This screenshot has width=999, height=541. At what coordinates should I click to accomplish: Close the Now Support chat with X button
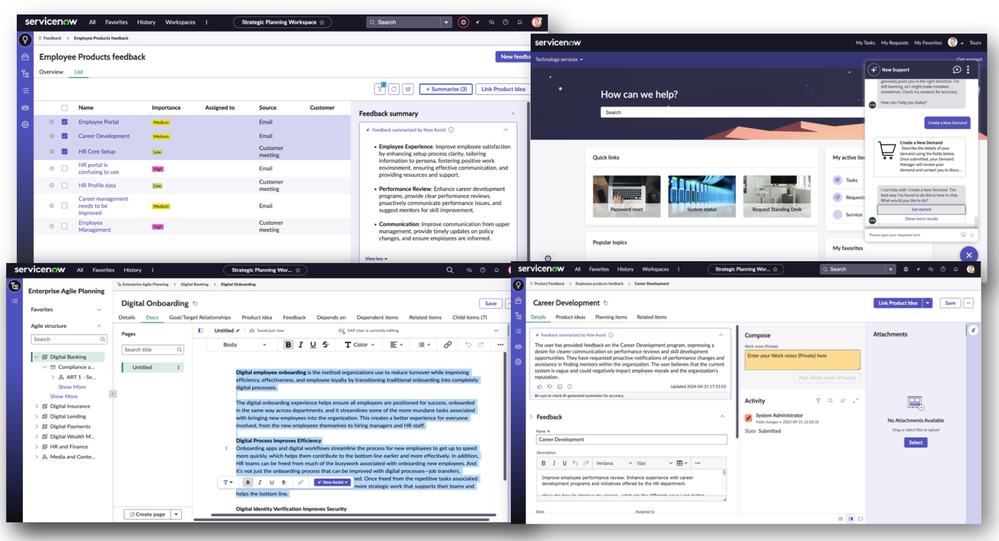click(x=967, y=255)
